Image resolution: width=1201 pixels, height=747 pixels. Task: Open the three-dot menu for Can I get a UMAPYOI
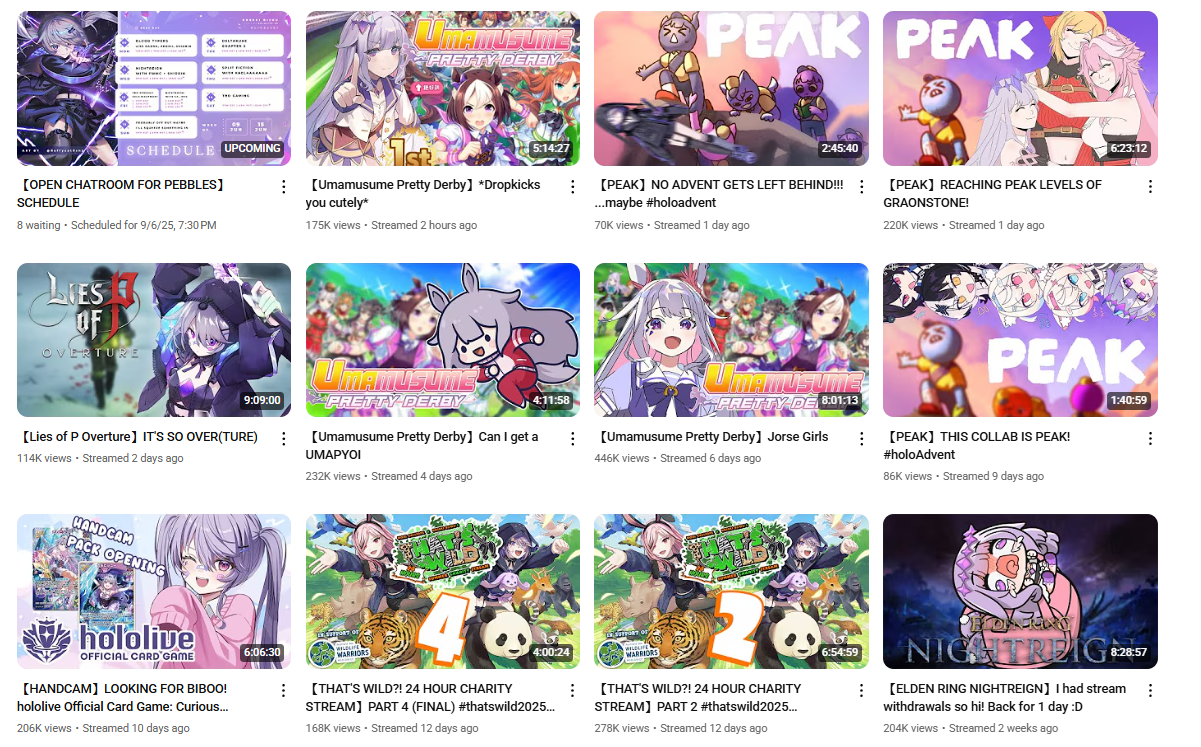[x=573, y=439]
